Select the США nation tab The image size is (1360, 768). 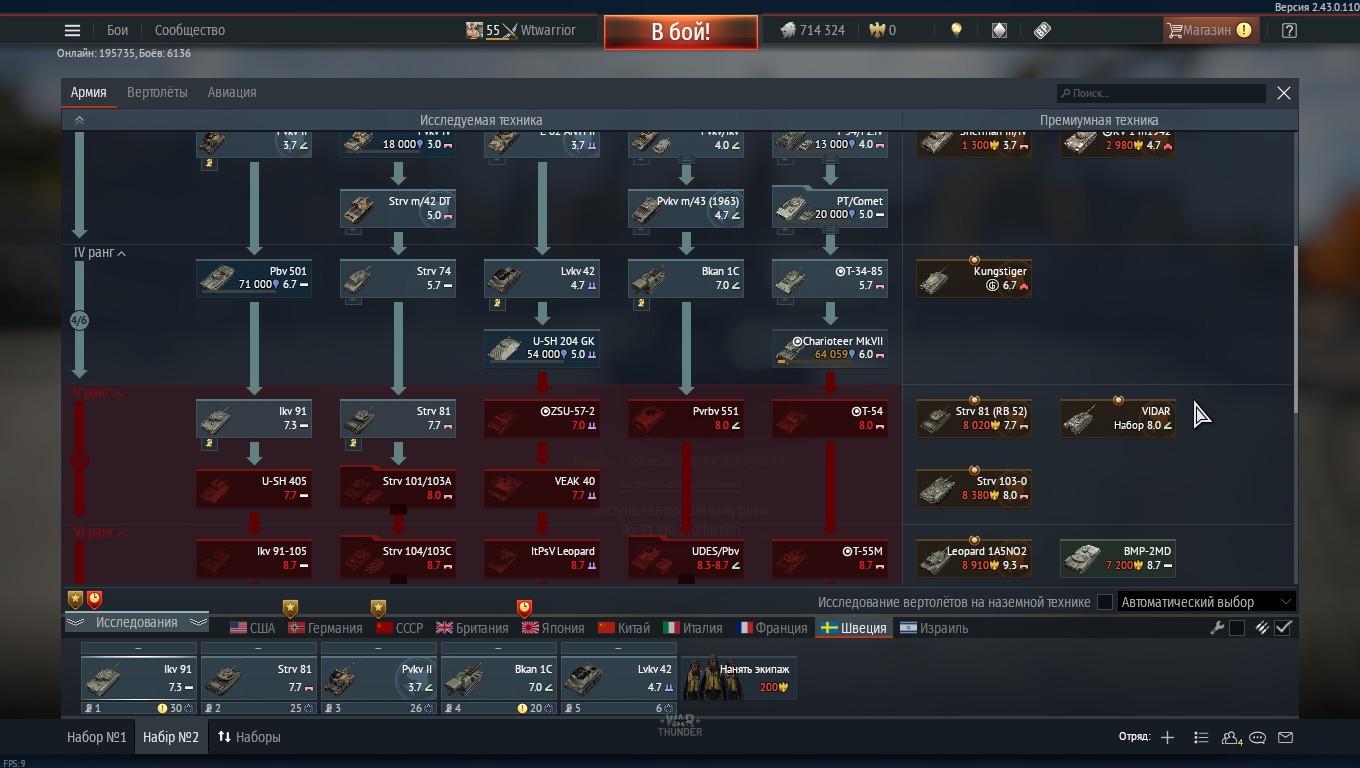tap(252, 628)
